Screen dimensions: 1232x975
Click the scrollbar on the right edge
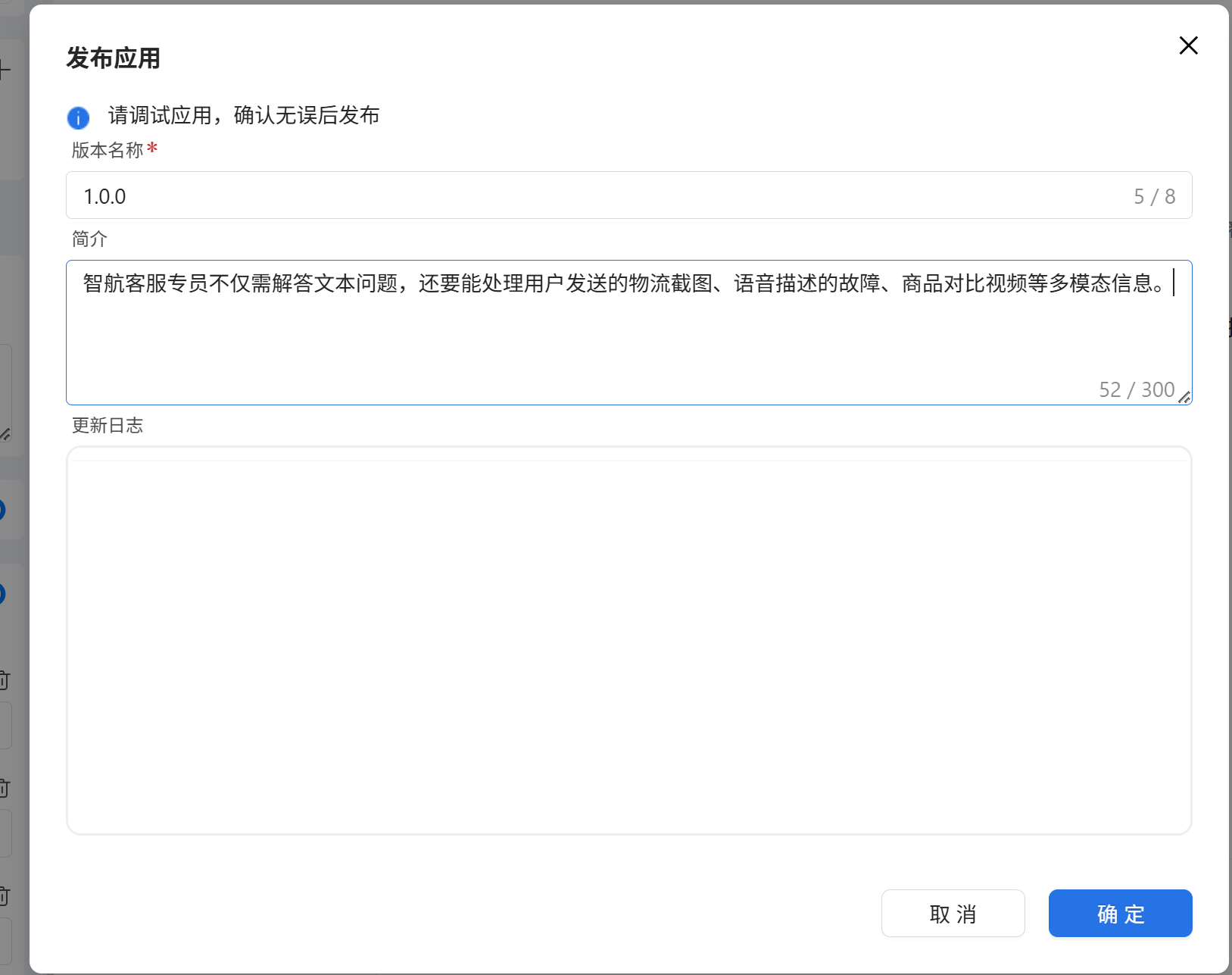[1228, 485]
